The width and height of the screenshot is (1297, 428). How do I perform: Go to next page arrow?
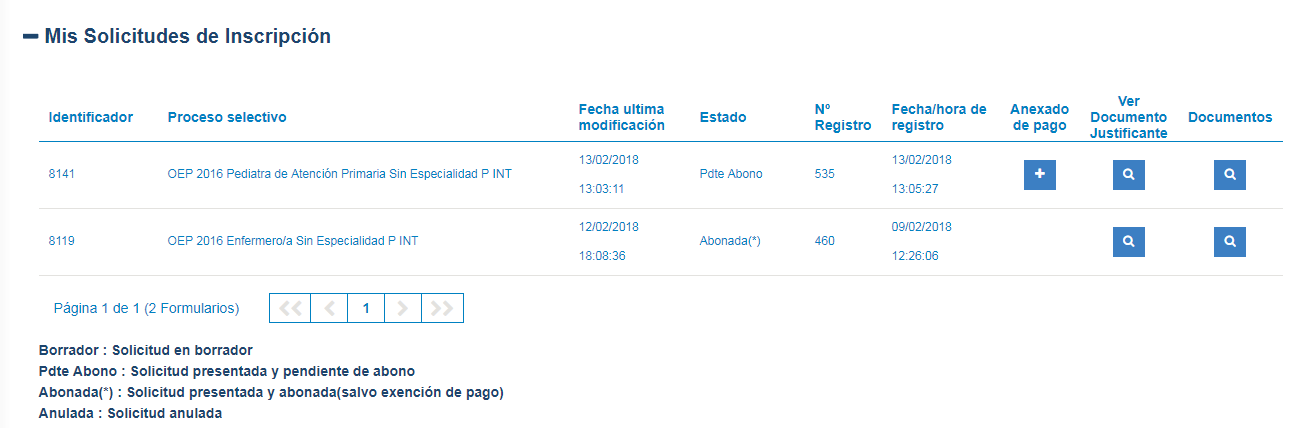[x=403, y=308]
